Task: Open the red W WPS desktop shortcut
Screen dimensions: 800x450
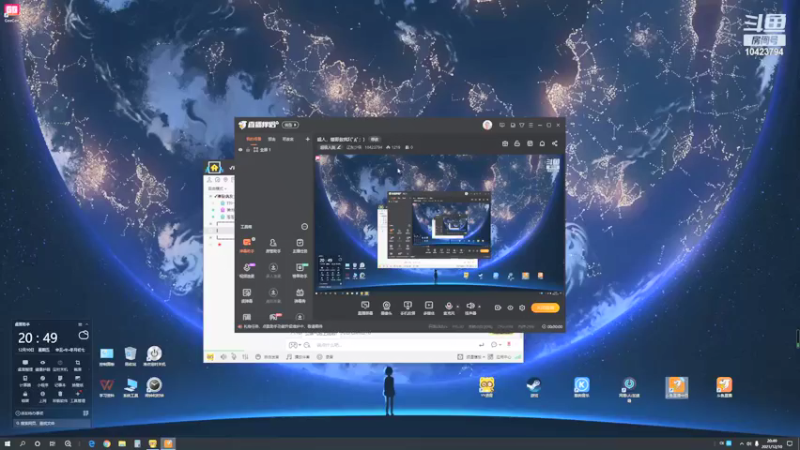Action: 107,387
